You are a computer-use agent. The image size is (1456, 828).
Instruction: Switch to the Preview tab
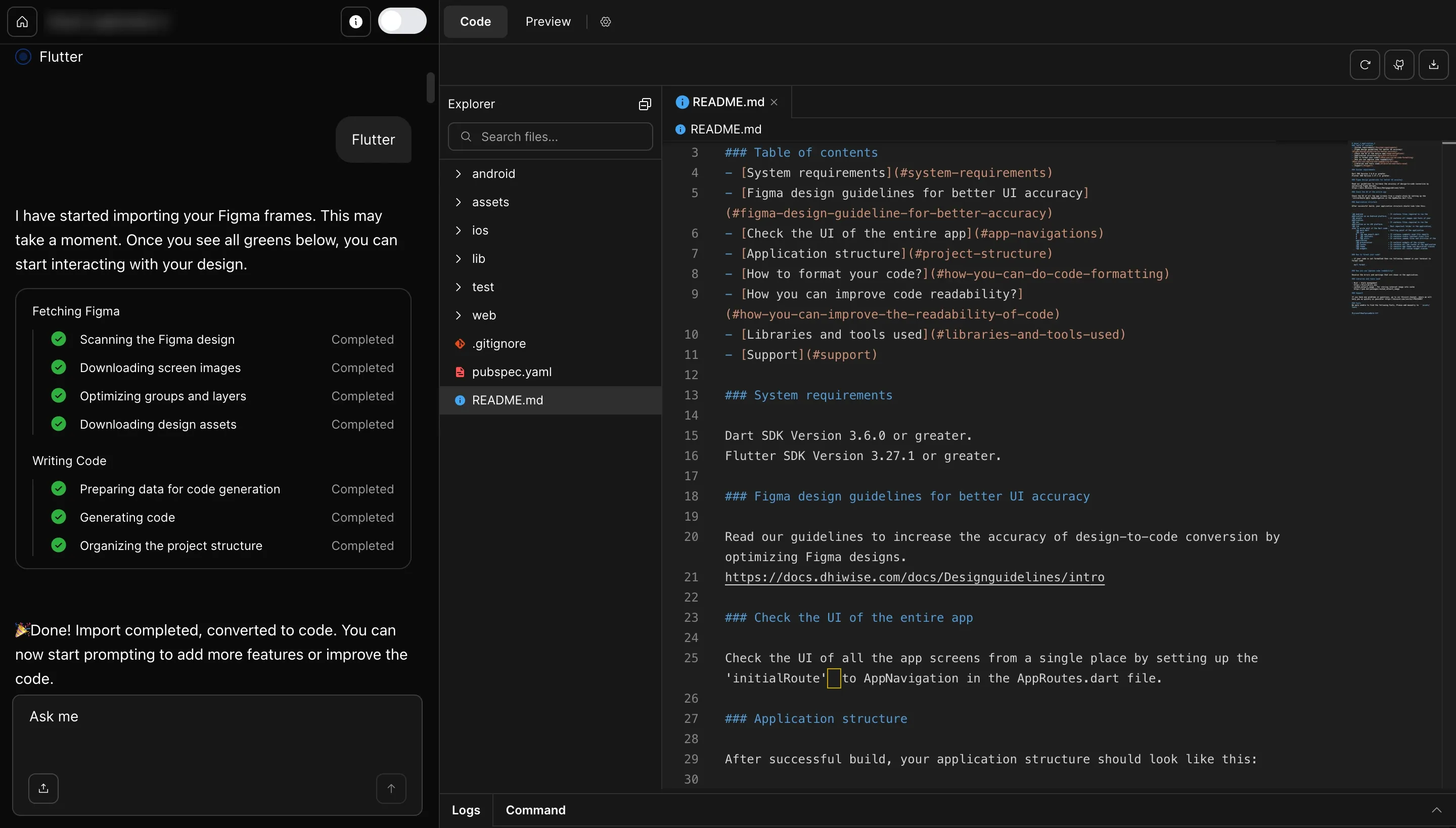pyautogui.click(x=548, y=22)
